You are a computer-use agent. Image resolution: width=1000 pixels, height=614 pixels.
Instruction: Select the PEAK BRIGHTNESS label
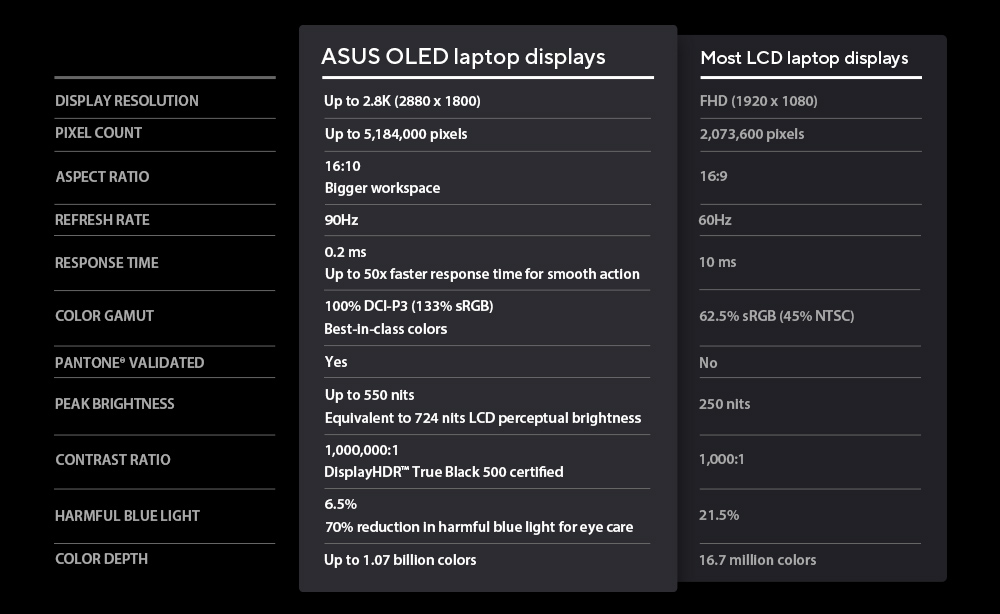(115, 404)
